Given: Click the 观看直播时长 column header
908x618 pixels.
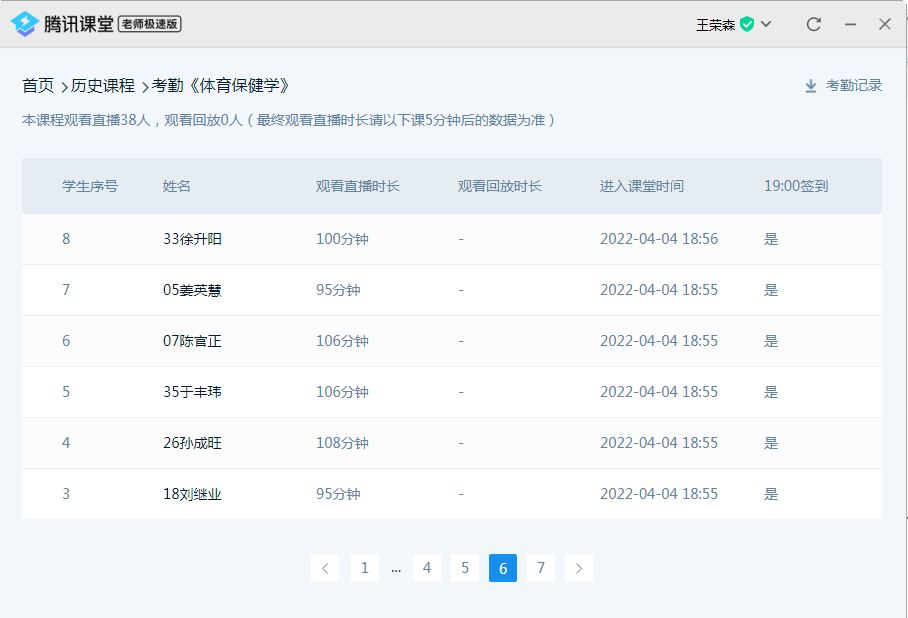Looking at the screenshot, I should 357,186.
